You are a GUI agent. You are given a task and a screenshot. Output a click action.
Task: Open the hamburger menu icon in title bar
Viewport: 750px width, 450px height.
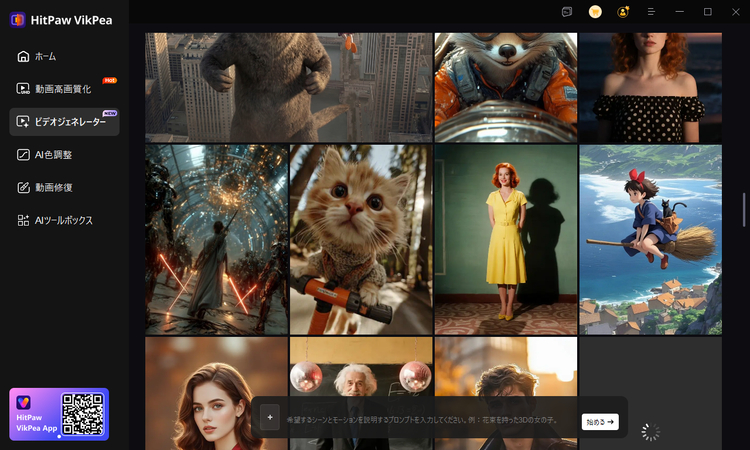pyautogui.click(x=651, y=12)
